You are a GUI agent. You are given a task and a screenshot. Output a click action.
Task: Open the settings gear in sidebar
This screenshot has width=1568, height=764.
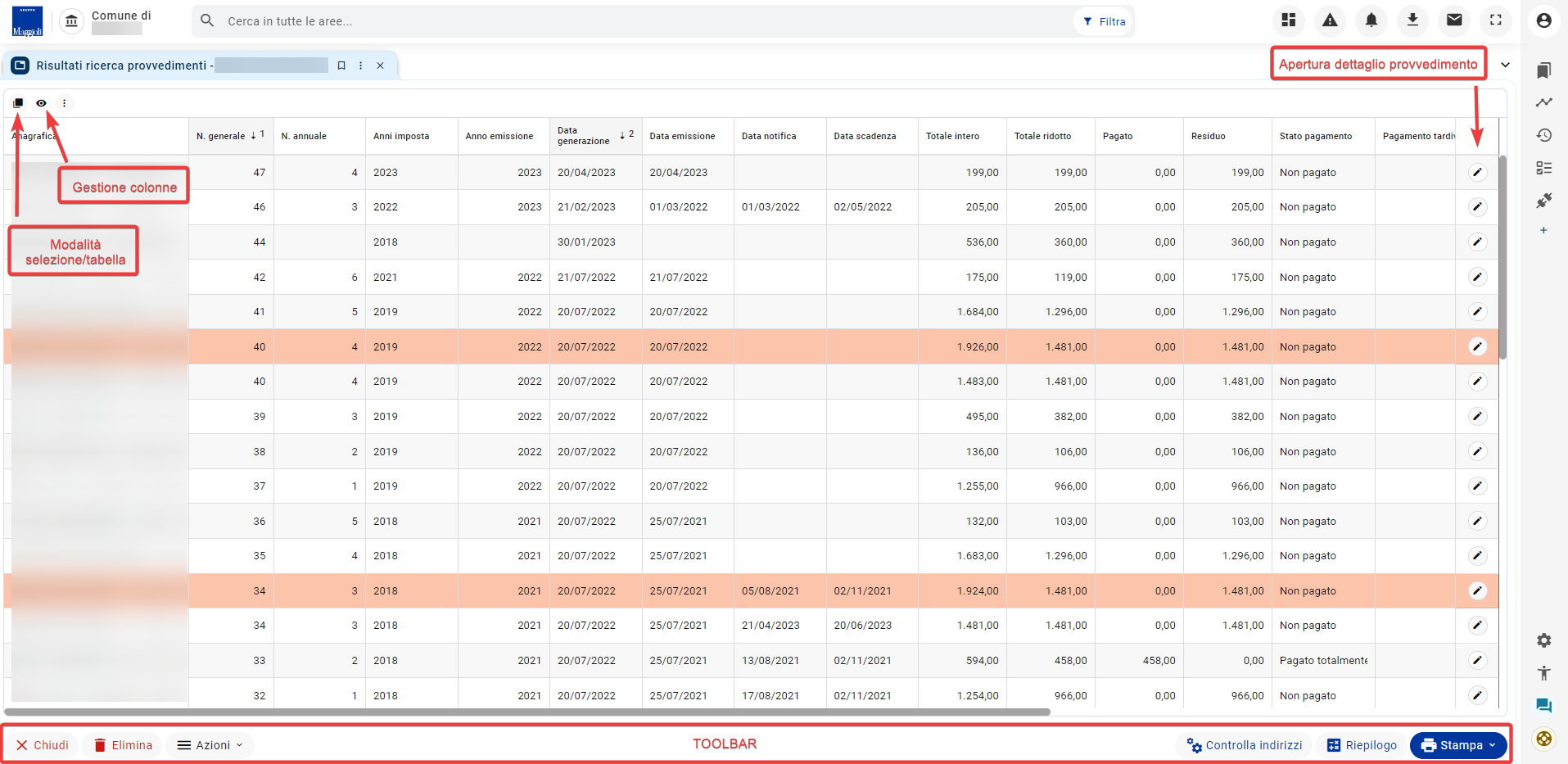(1544, 640)
